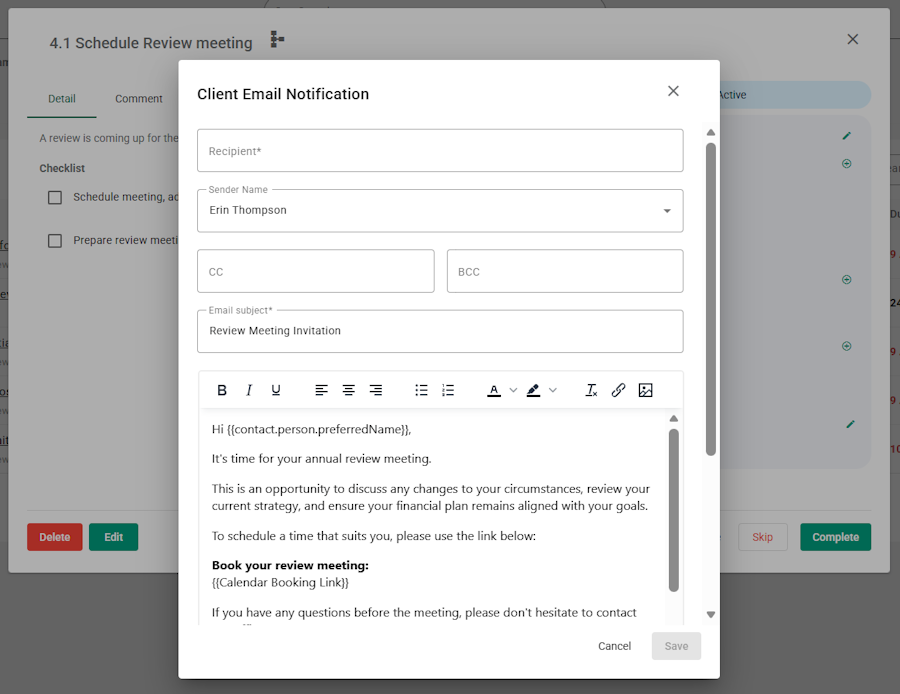Focus the BCC field
Viewport: 900px width, 694px height.
point(565,271)
